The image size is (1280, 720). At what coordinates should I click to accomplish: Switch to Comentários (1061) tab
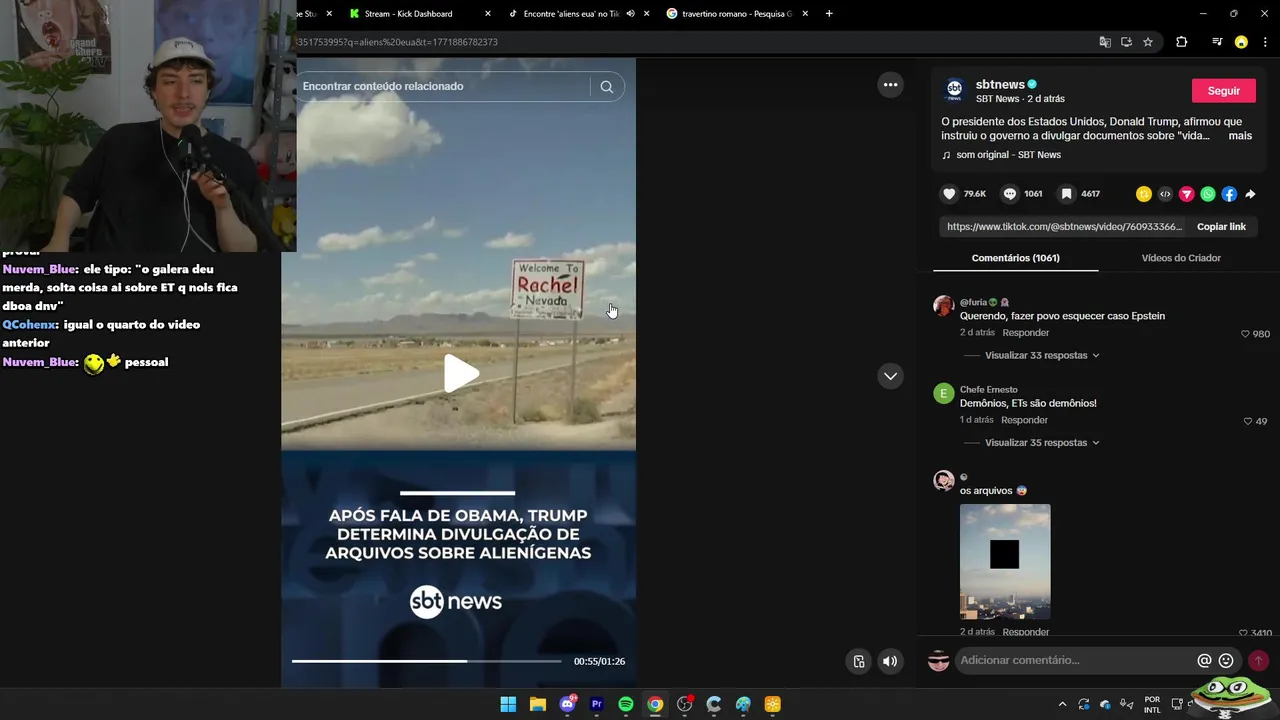click(x=1015, y=258)
